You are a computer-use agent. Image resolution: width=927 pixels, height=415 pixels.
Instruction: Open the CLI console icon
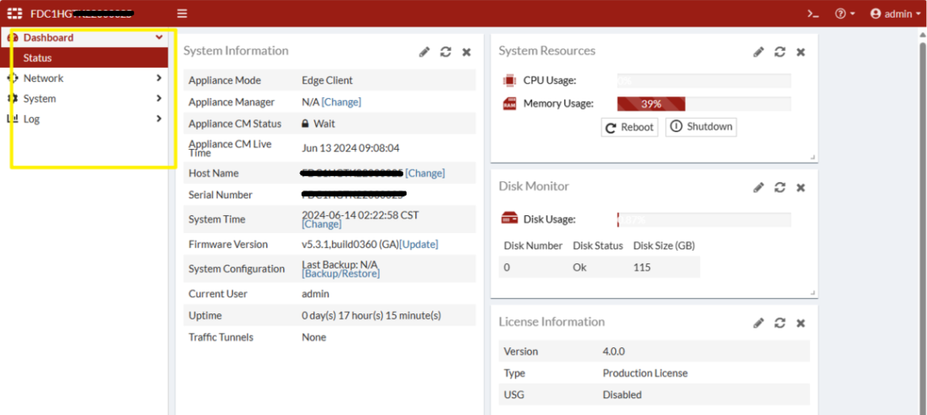[813, 14]
